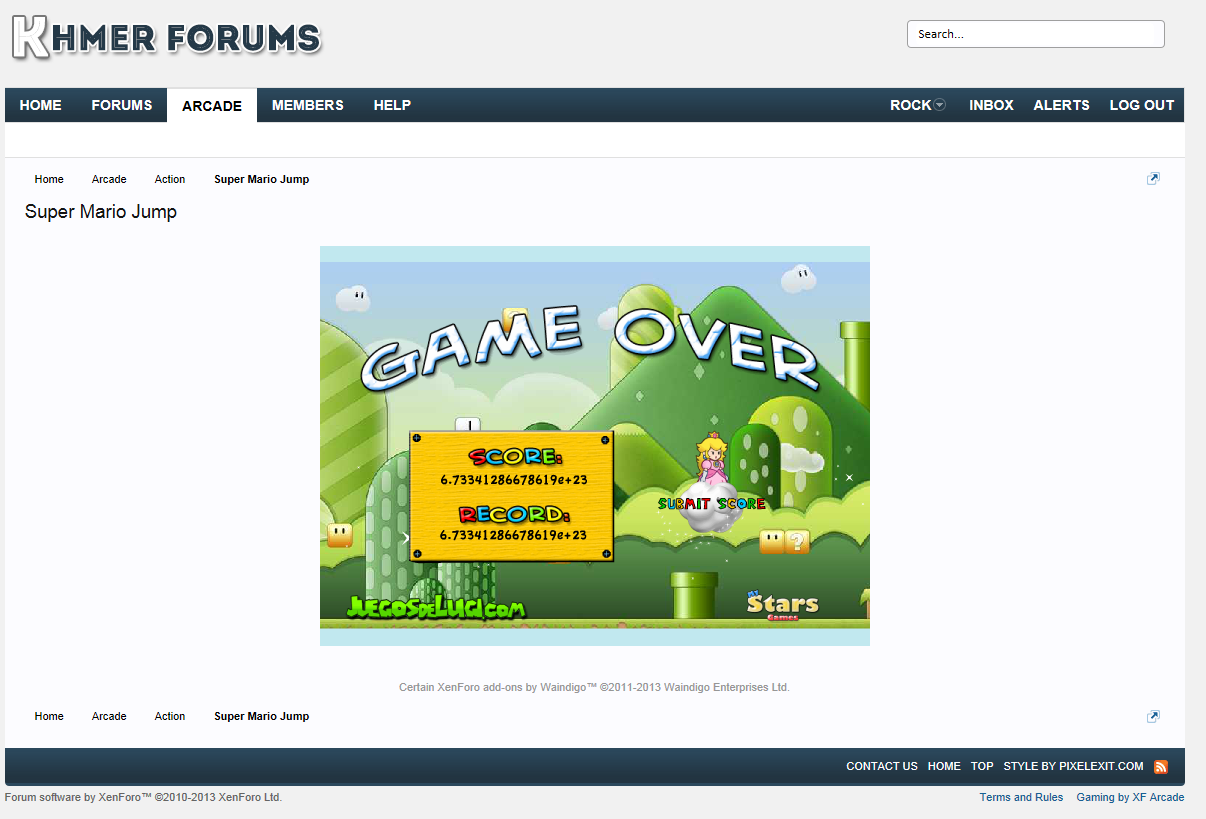Expand the ROCK account dropdown
The image size is (1206, 819).
click(x=918, y=105)
